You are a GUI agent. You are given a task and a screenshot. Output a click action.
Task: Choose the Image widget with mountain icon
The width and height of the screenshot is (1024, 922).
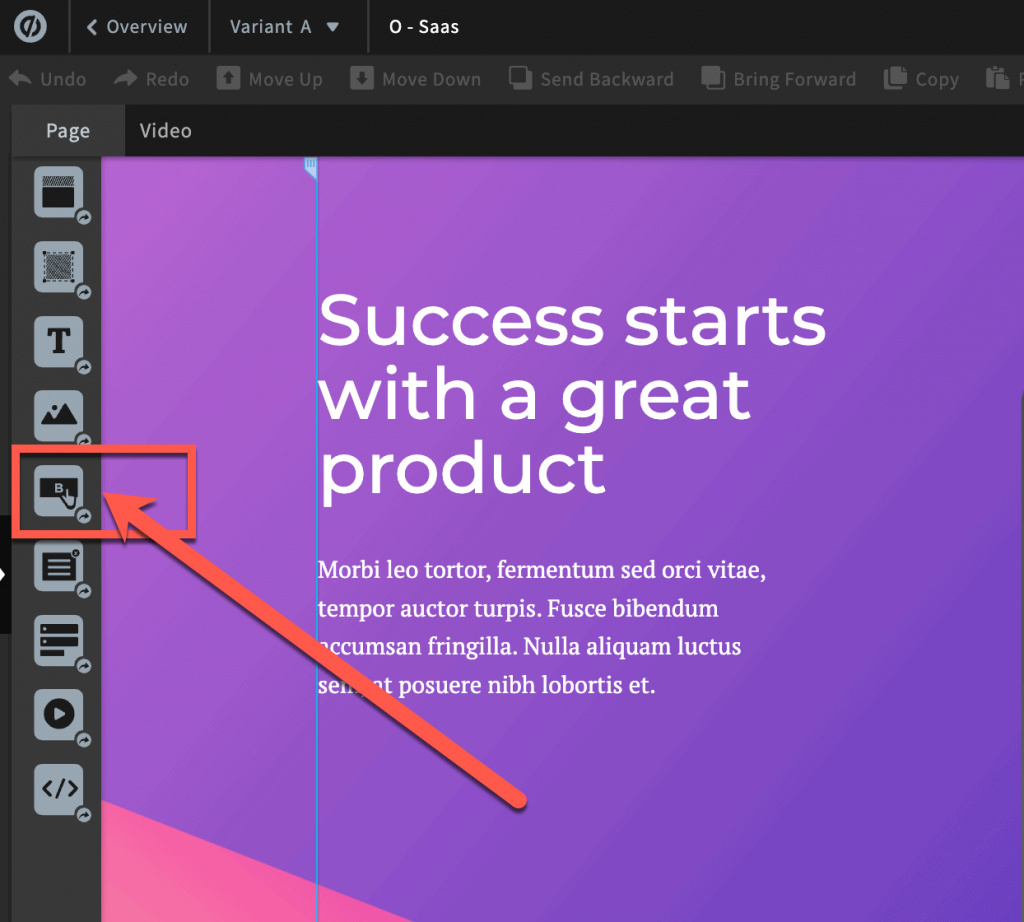click(59, 414)
